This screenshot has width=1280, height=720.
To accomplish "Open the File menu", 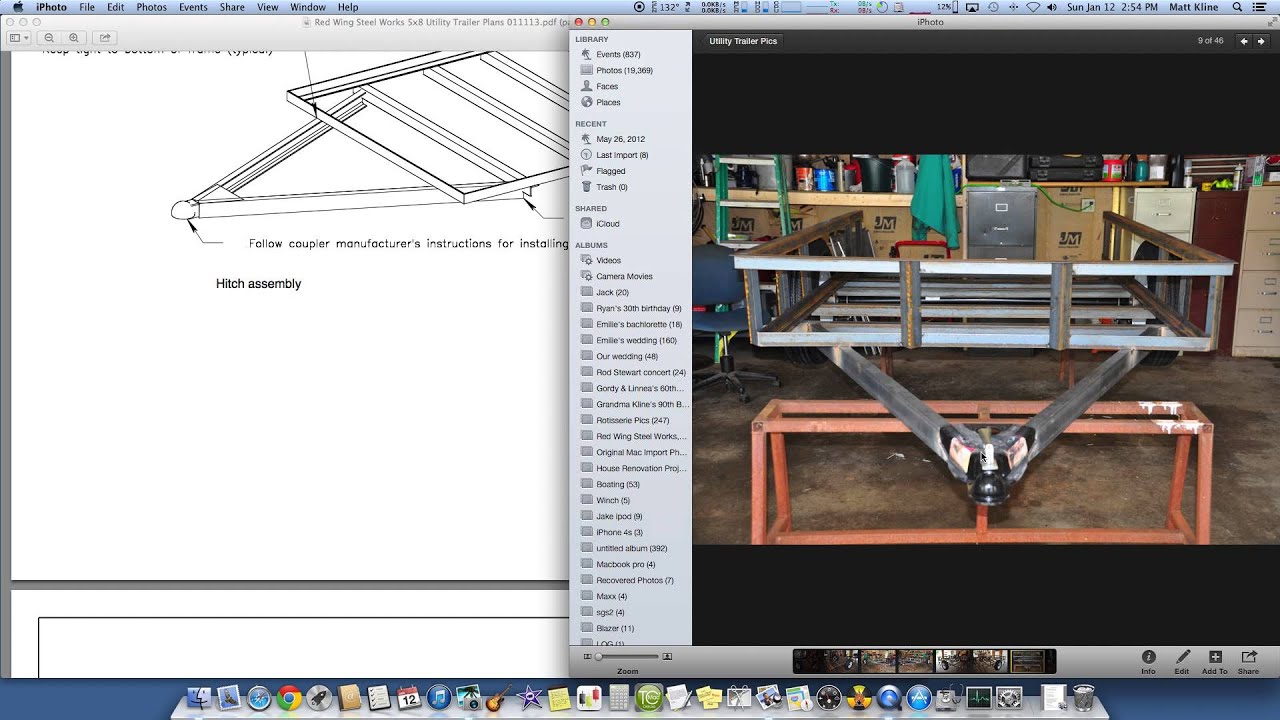I will point(87,7).
